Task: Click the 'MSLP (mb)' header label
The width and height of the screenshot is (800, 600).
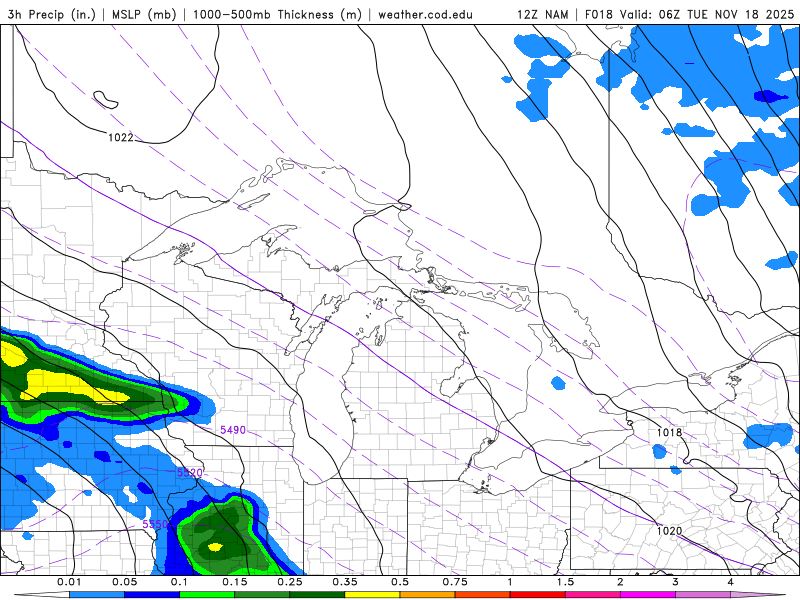Action: [144, 14]
